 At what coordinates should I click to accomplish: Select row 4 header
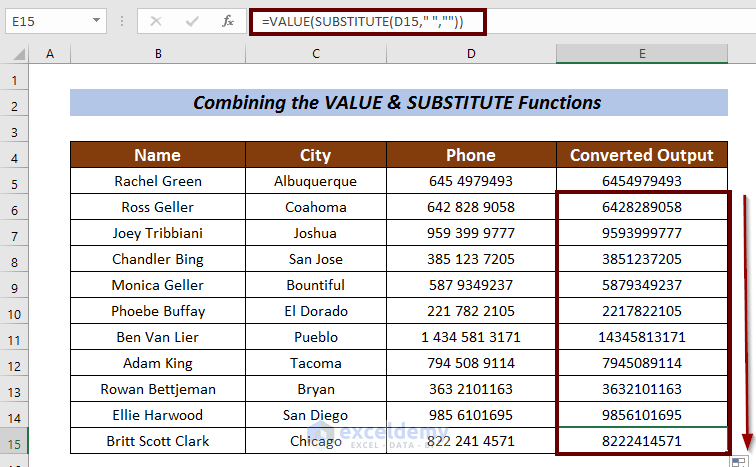[x=15, y=155]
